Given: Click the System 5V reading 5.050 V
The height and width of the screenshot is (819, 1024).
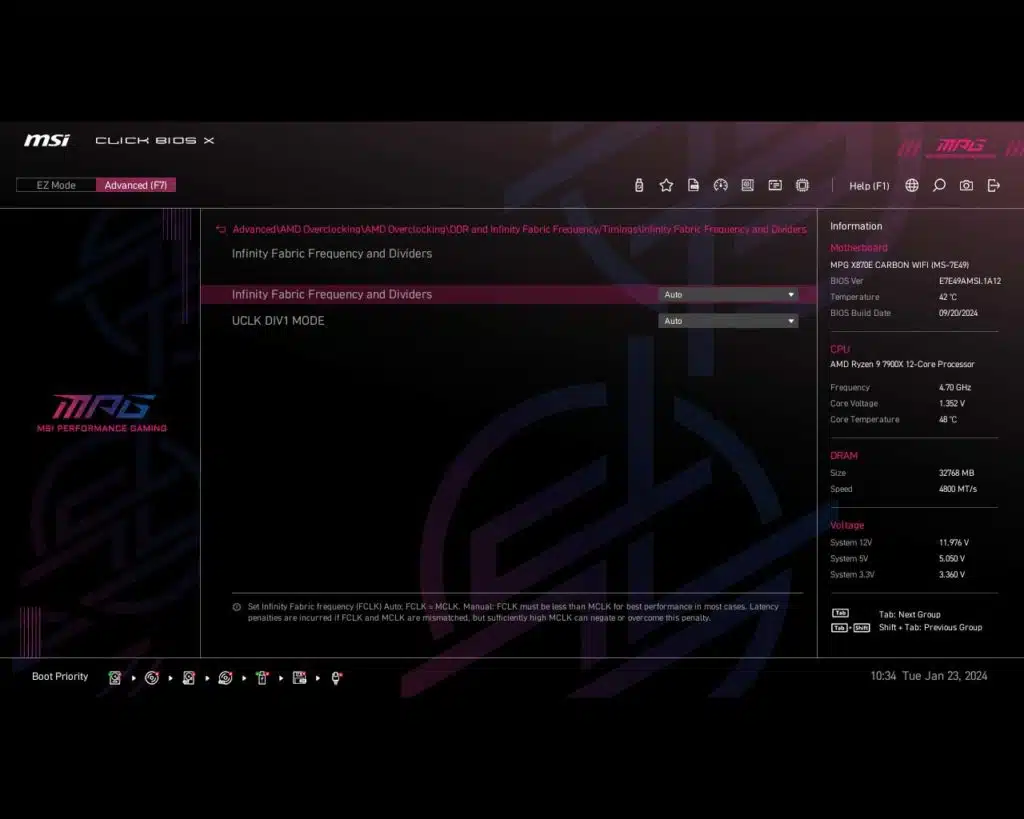Looking at the screenshot, I should coord(952,558).
